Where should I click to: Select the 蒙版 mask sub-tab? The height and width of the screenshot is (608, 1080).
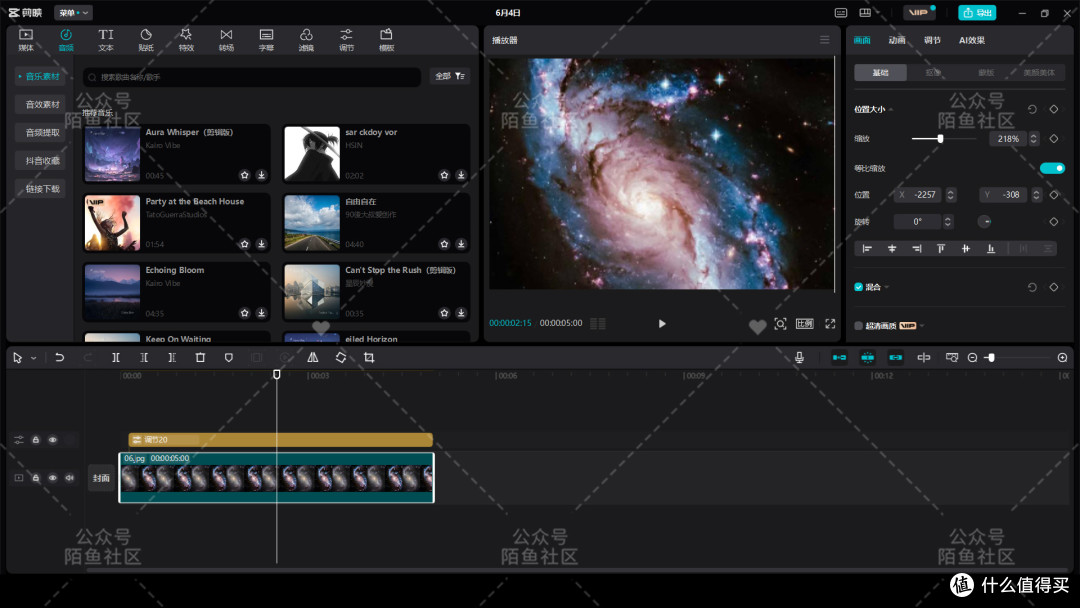[986, 72]
